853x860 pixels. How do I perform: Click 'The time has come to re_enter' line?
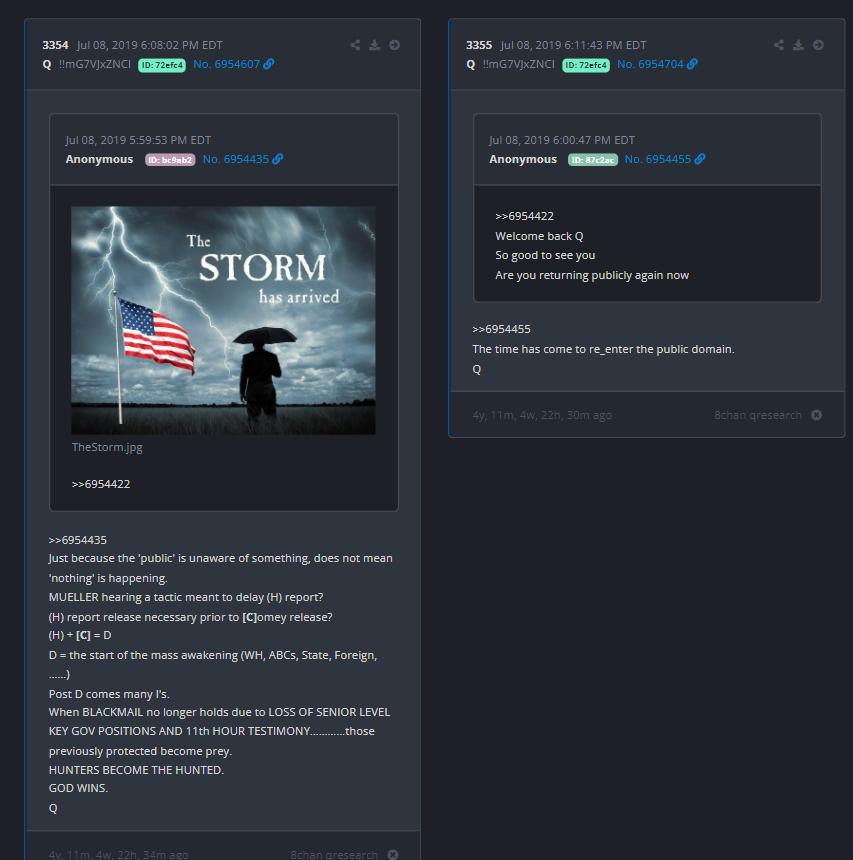[603, 349]
